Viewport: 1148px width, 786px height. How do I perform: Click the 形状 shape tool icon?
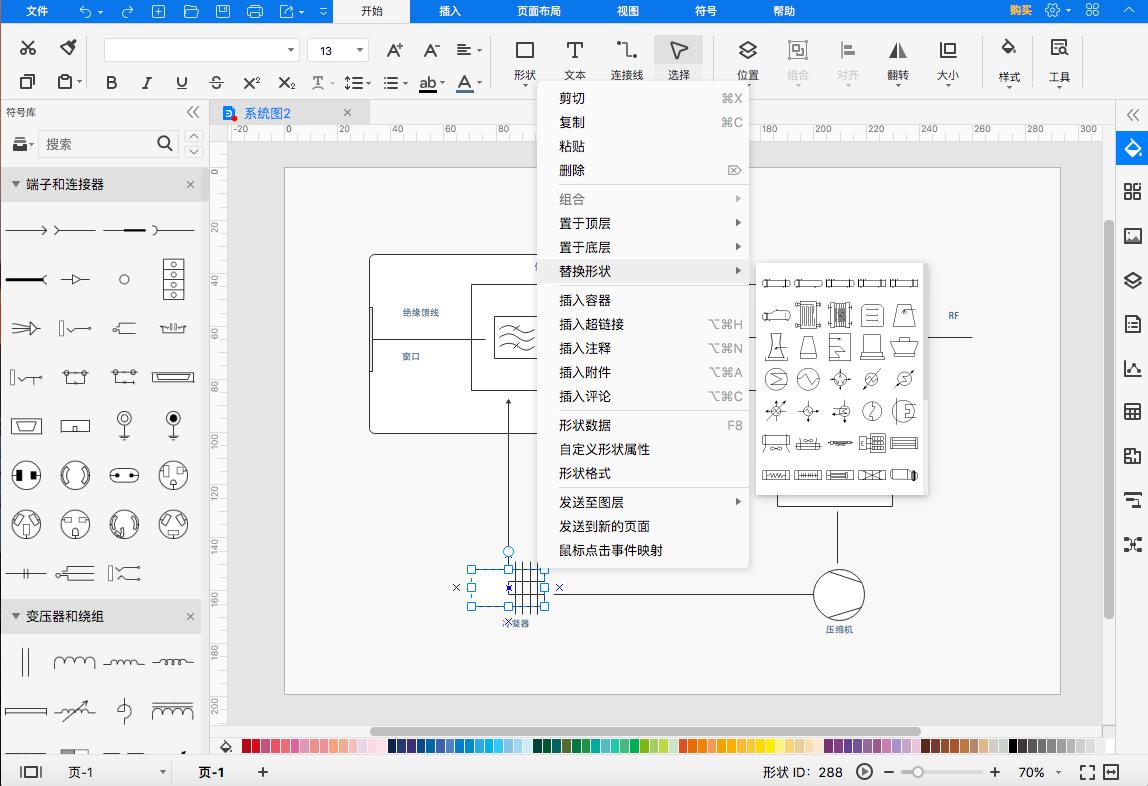pyautogui.click(x=523, y=57)
